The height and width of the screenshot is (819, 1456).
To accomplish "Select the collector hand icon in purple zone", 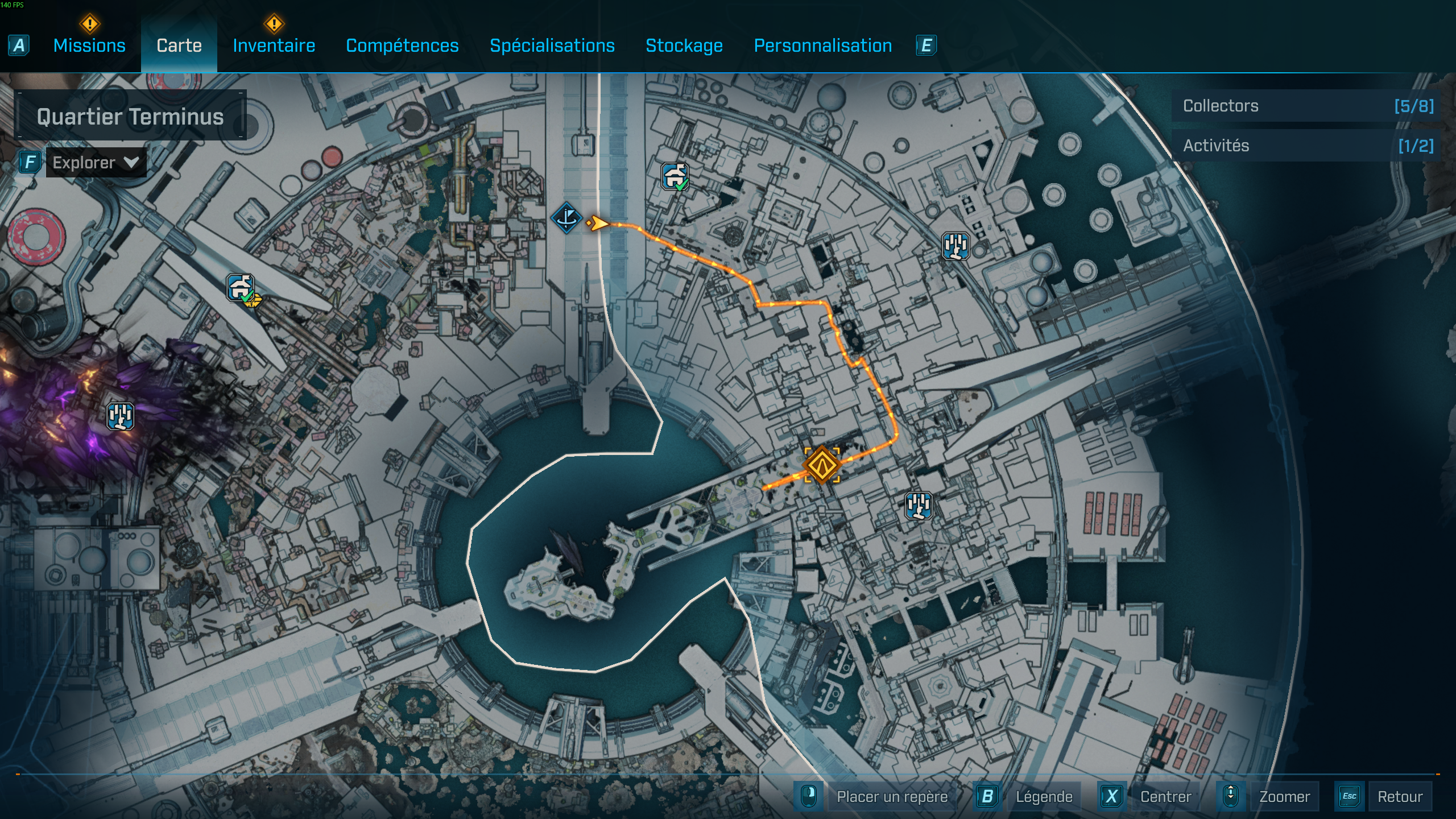I will (x=120, y=416).
